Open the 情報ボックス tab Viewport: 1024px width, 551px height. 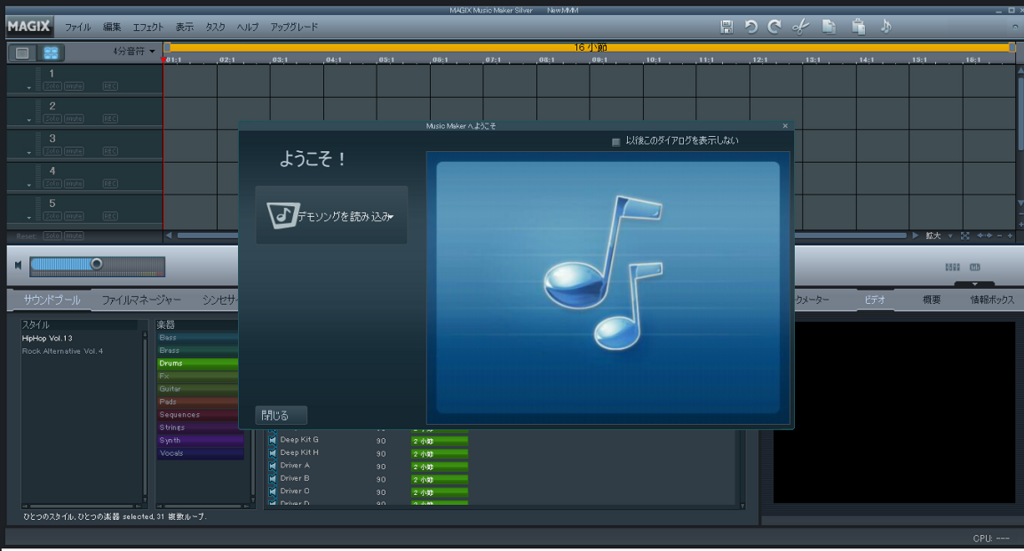992,300
